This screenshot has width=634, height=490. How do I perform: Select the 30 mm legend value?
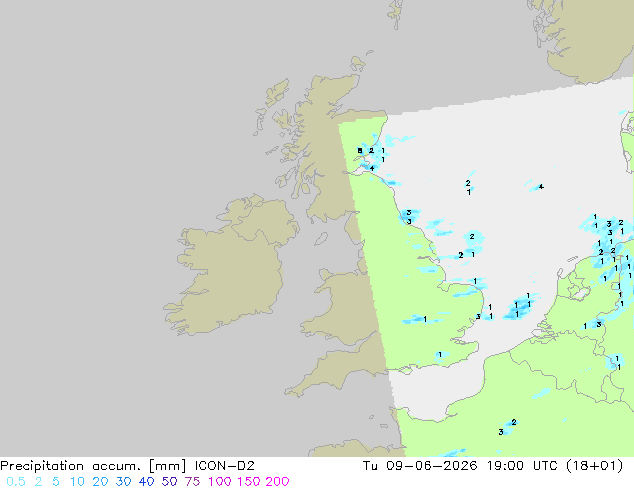[123, 482]
